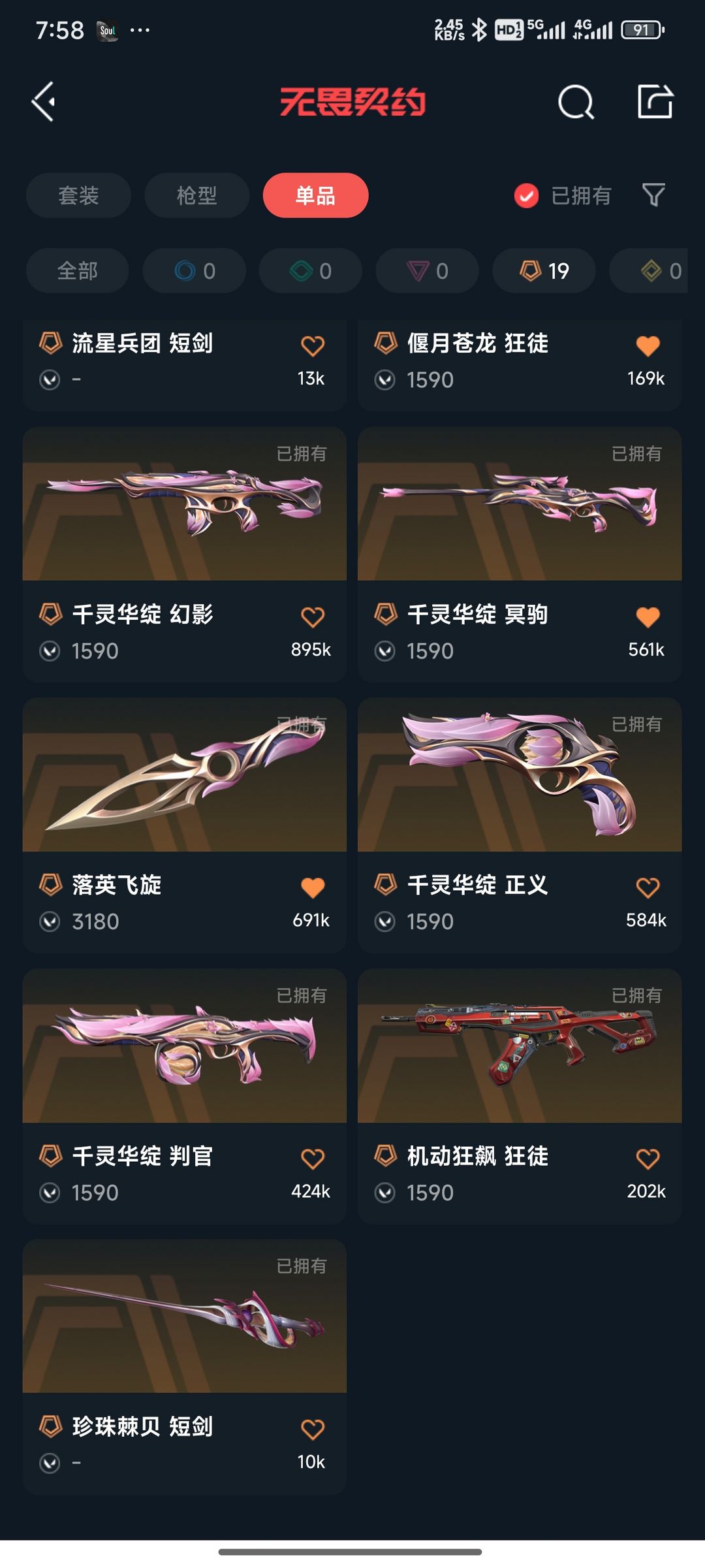Open the 千灵华绽 判官 skin thumbnail
The image size is (705, 1568).
click(x=185, y=1046)
